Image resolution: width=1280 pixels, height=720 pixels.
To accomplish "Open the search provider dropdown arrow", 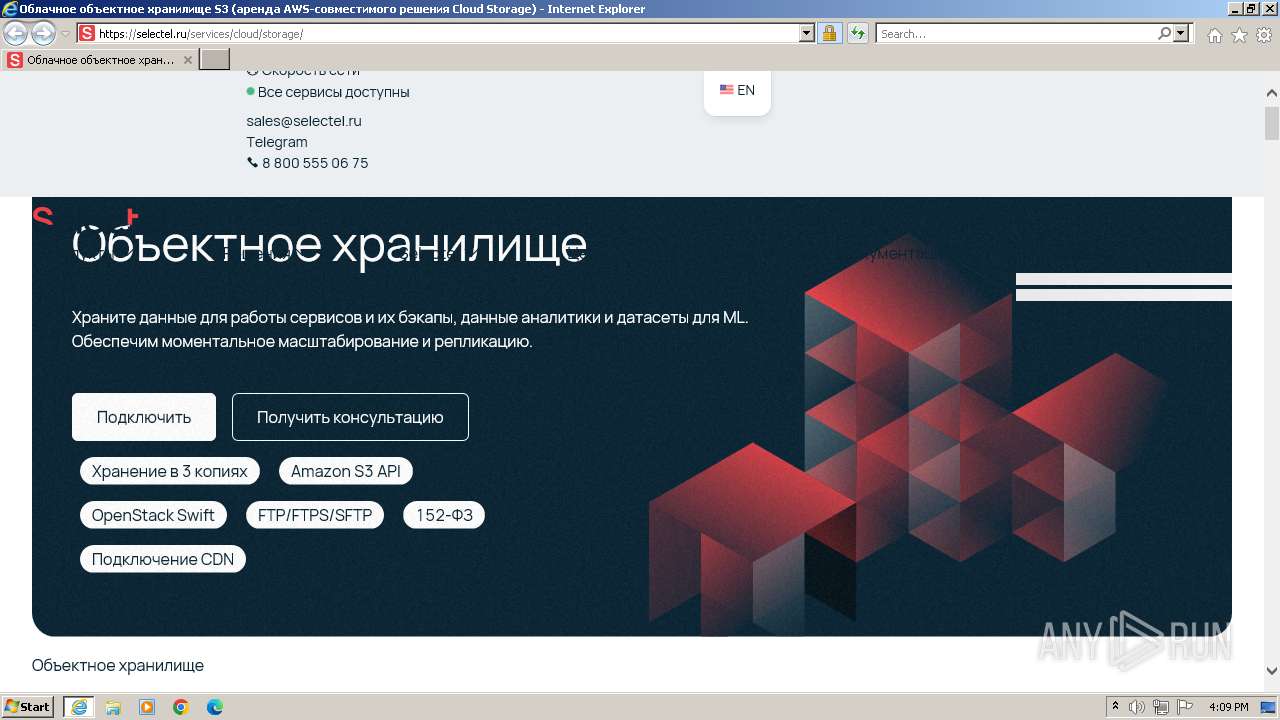I will (x=1182, y=33).
